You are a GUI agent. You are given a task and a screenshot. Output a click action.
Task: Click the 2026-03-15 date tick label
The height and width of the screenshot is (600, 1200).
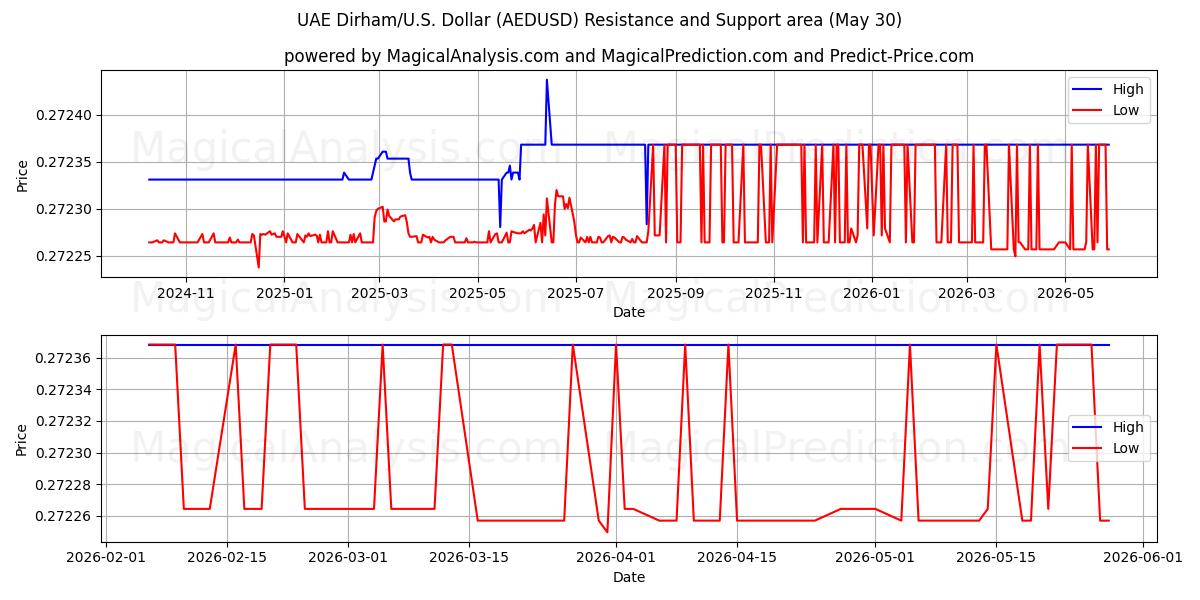tap(469, 558)
